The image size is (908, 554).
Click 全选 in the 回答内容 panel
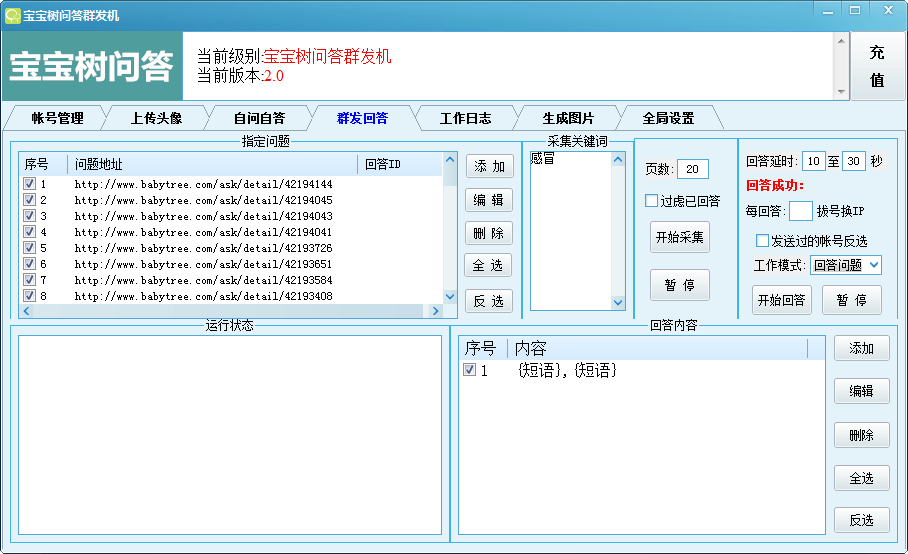[862, 478]
